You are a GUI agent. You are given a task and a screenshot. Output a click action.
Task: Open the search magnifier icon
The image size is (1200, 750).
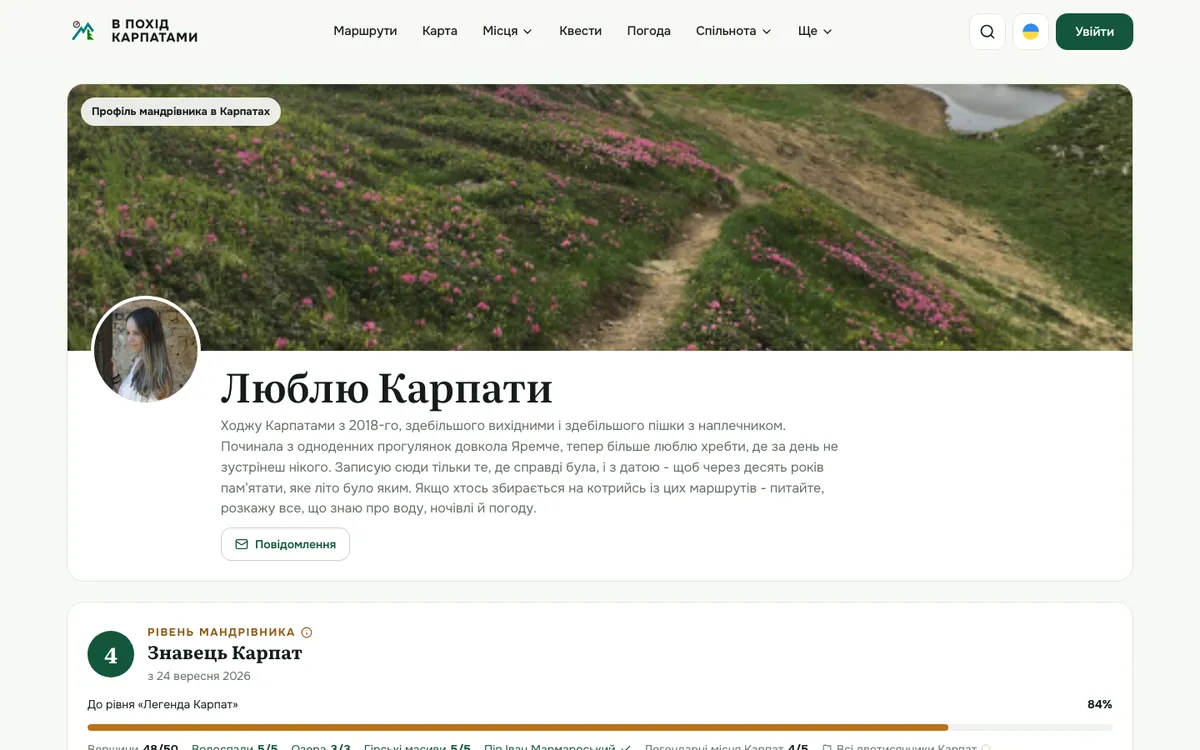pos(987,31)
